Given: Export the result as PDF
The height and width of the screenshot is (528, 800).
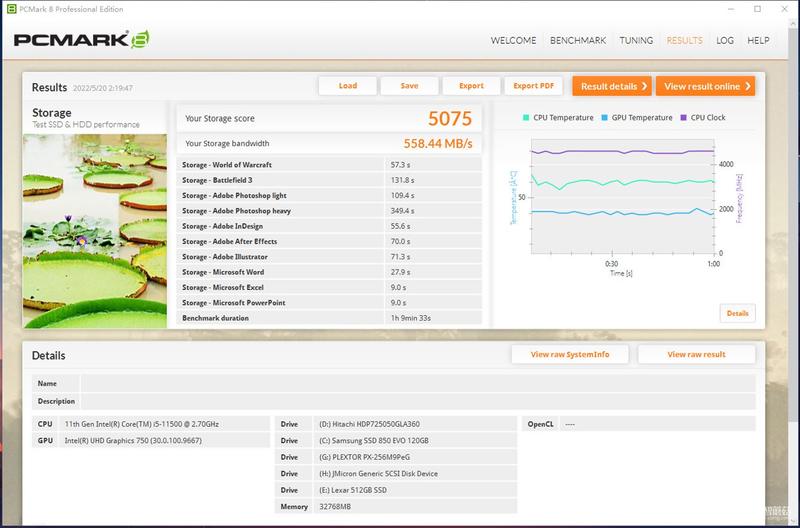Looking at the screenshot, I should (534, 86).
